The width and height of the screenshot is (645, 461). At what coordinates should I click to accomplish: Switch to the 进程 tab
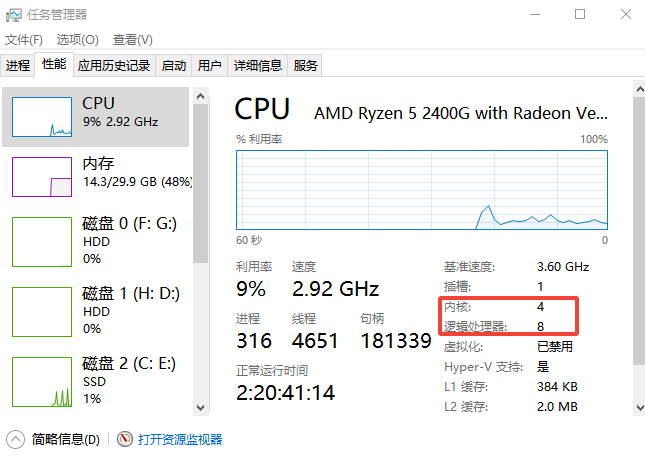click(18, 65)
